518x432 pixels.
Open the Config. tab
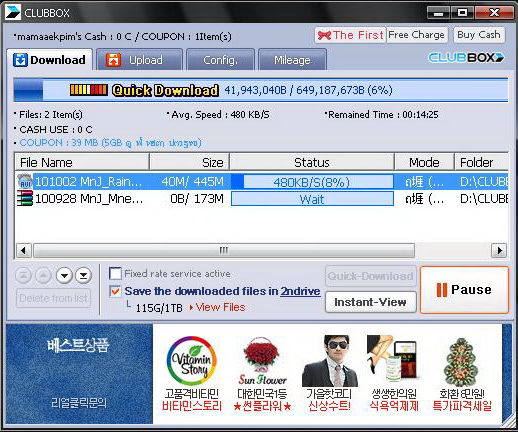220,60
